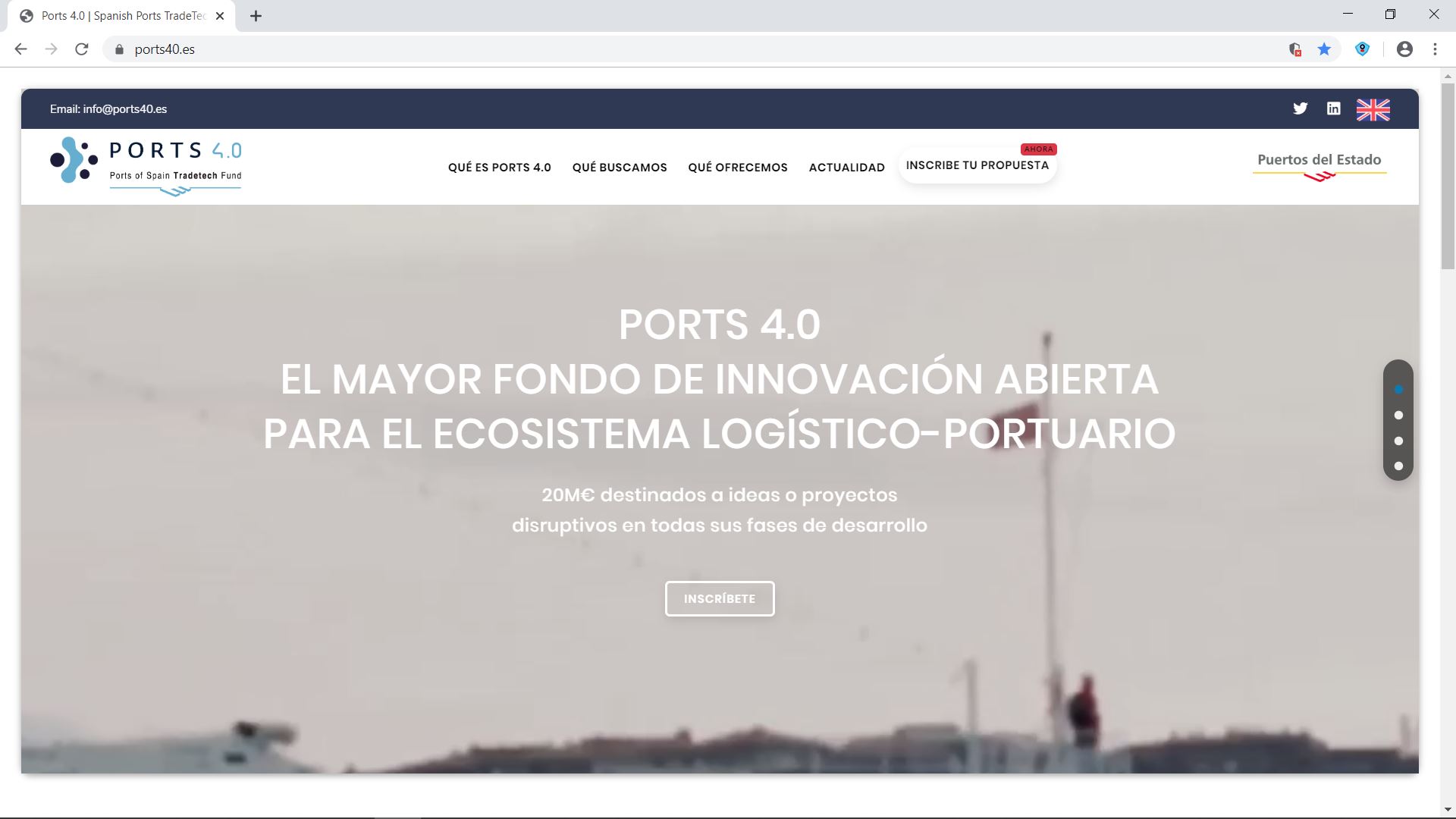Bookmark this page with the star icon

(x=1324, y=49)
